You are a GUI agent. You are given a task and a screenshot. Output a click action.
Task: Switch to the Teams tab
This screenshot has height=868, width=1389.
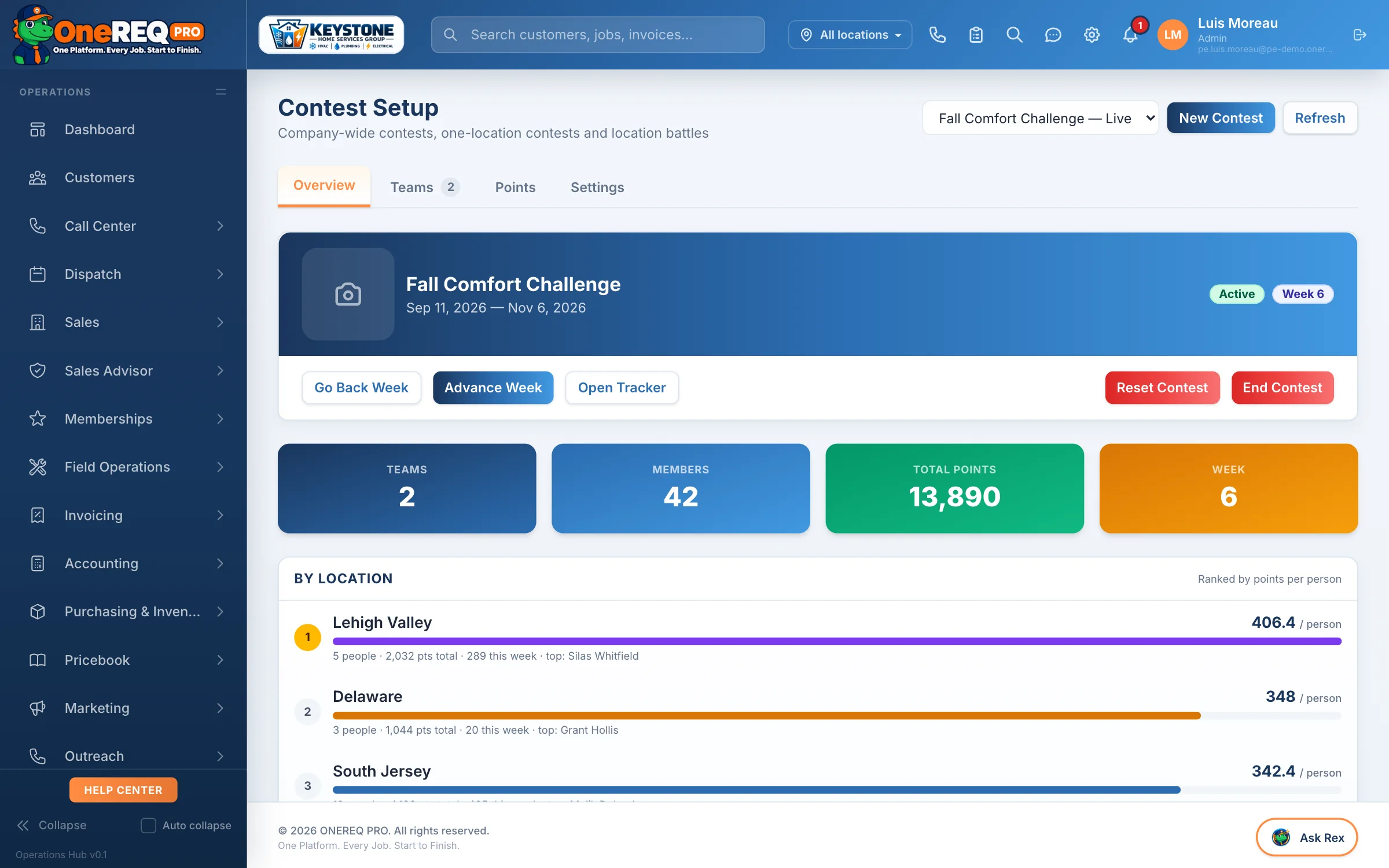(425, 187)
